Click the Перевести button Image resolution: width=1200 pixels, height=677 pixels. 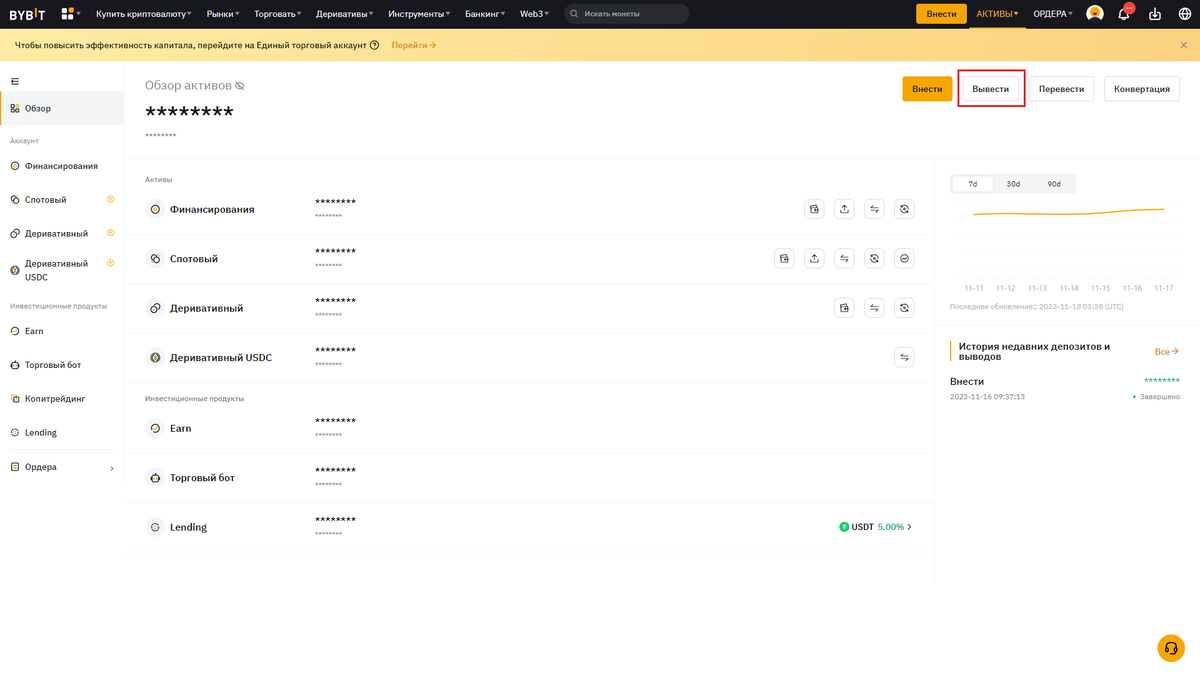(1062, 89)
